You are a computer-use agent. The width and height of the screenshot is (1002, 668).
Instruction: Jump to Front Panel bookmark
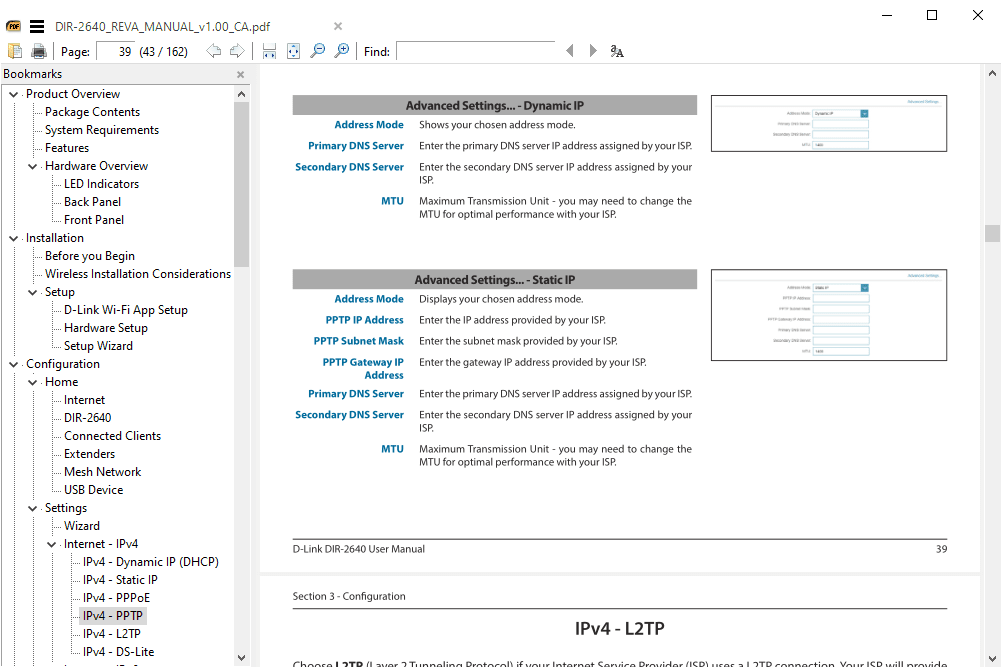click(93, 219)
